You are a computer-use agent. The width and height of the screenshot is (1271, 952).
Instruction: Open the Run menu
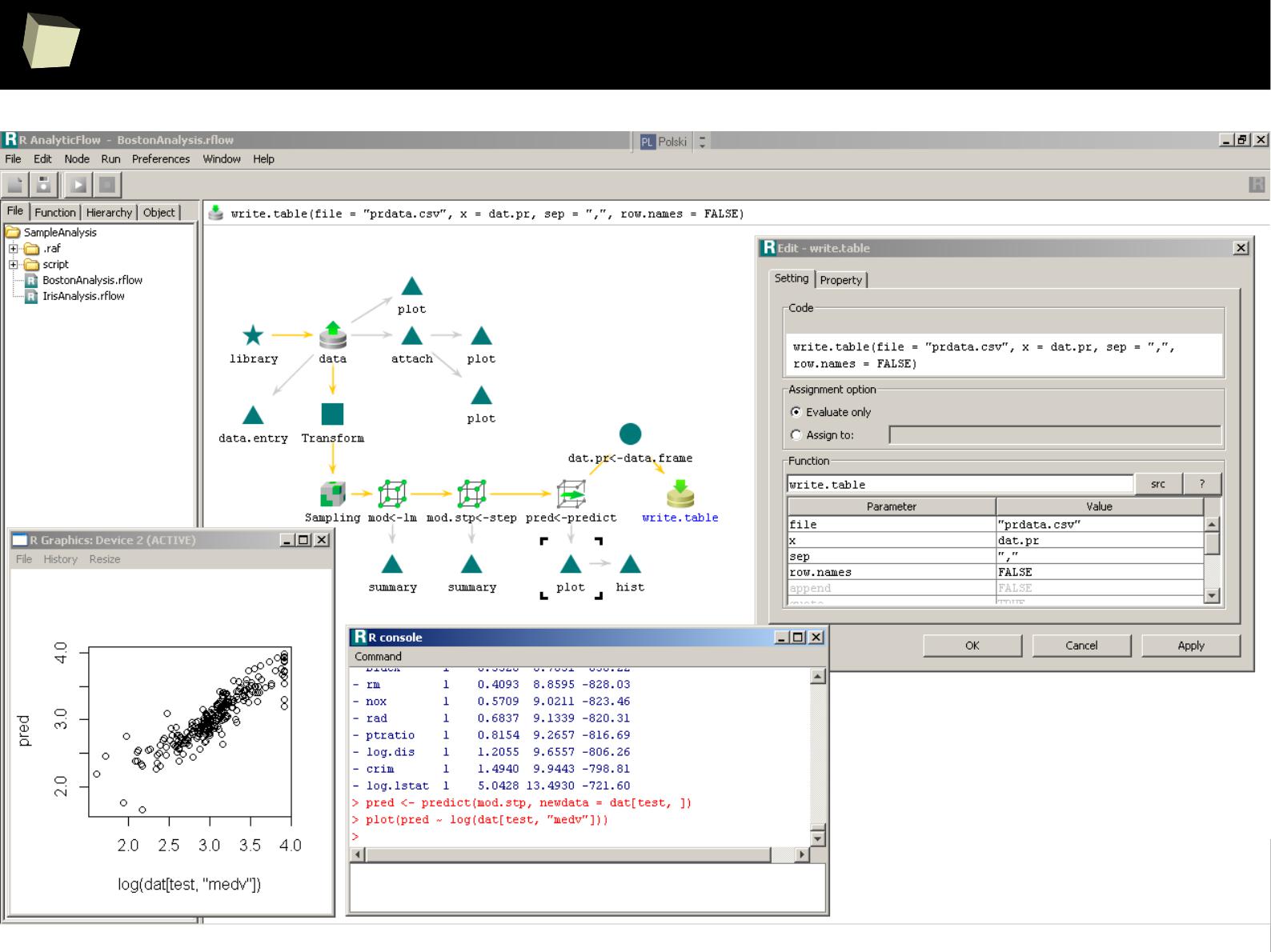point(110,159)
